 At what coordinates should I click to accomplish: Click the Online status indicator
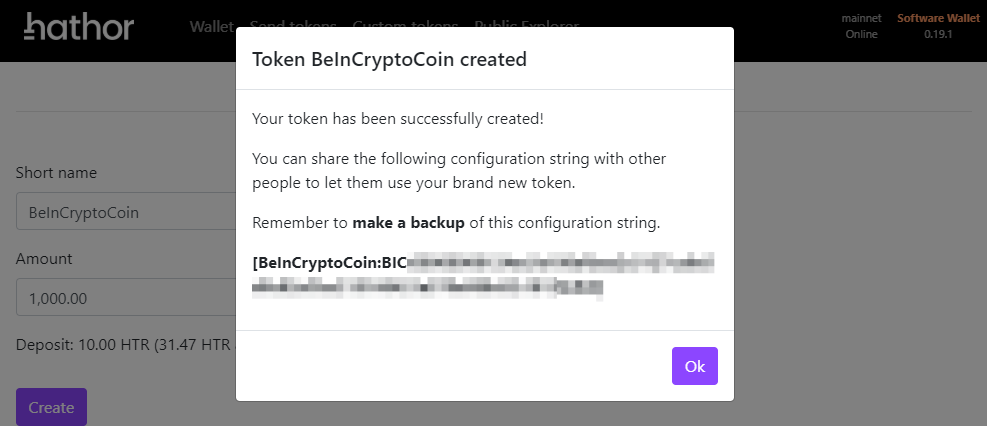coord(860,34)
